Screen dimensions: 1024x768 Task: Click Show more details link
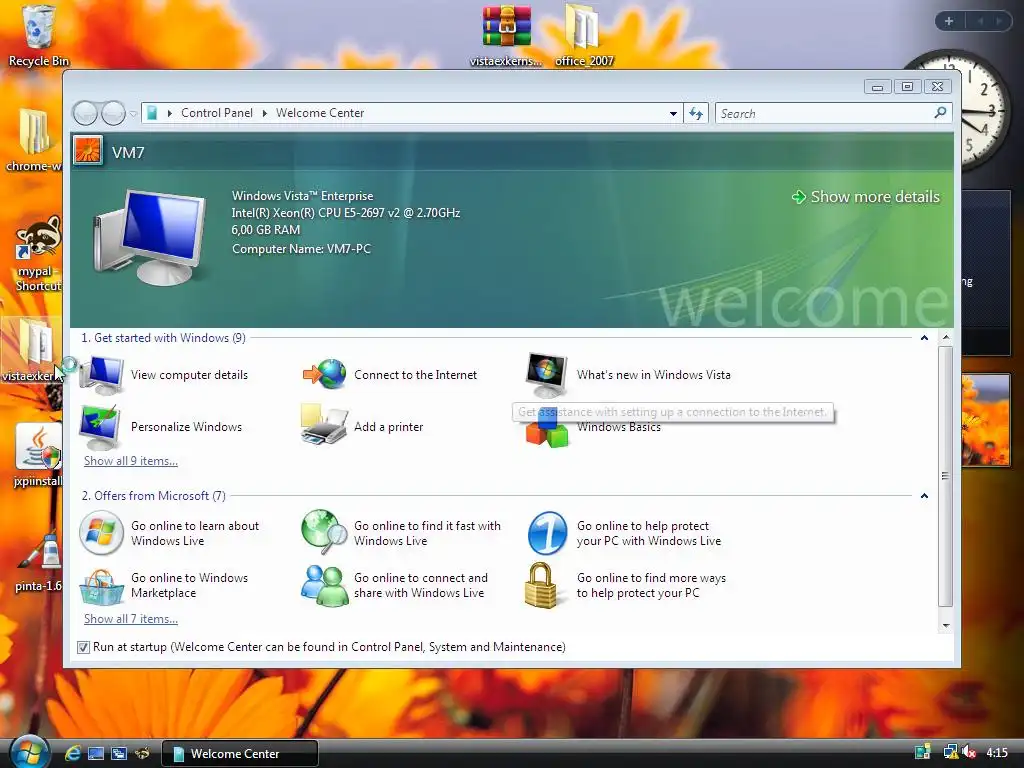866,197
